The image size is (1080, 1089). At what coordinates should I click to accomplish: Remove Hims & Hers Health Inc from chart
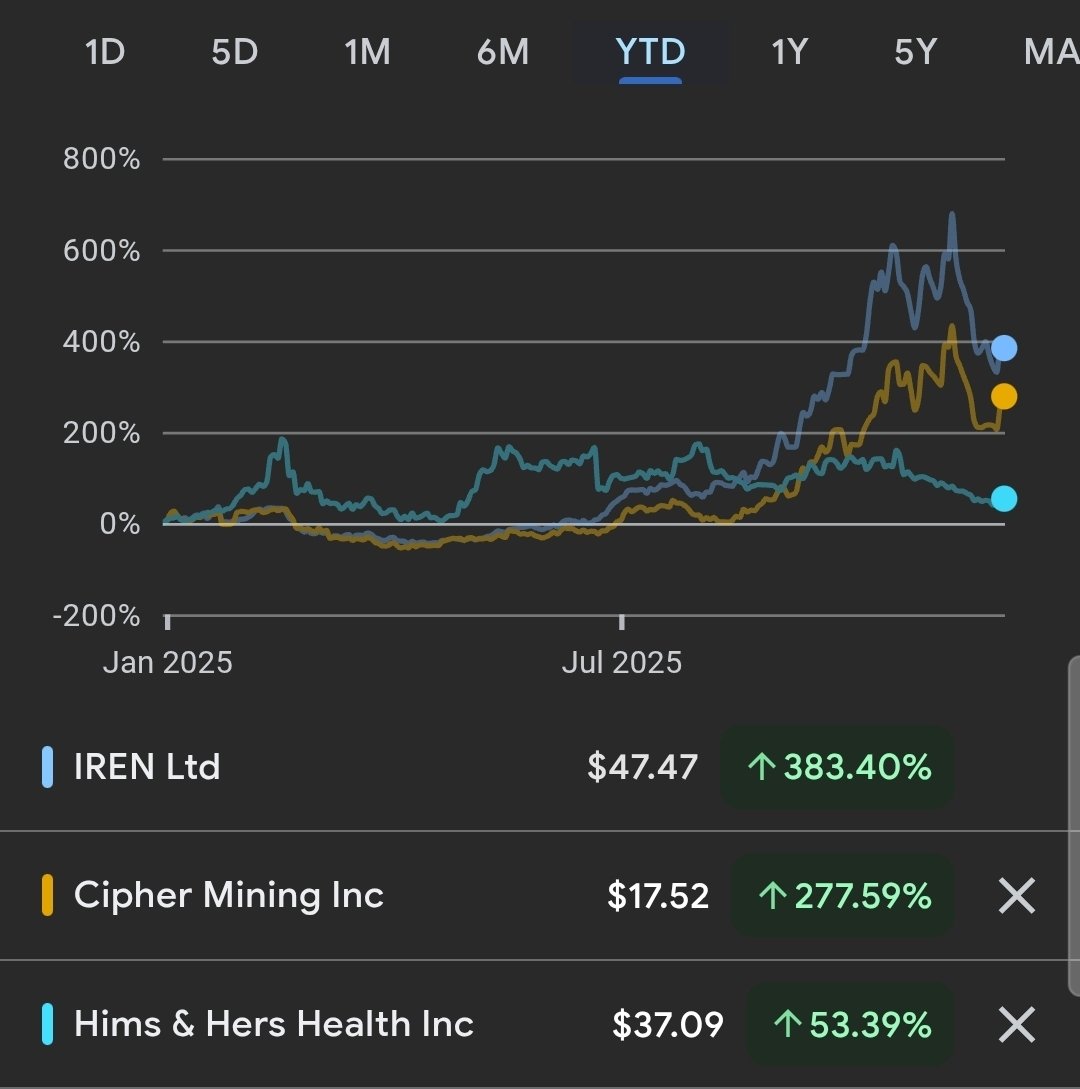tap(1016, 1024)
